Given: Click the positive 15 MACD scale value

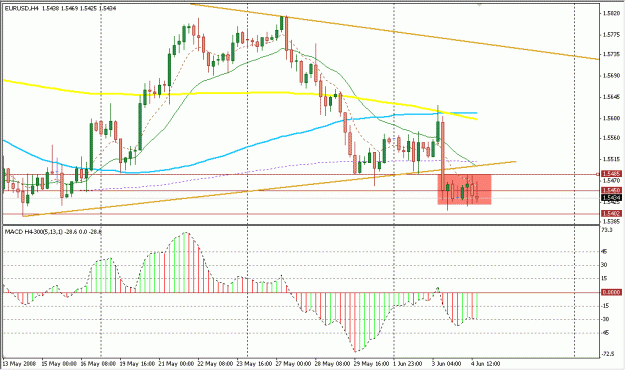Looking at the screenshot, I should [605, 279].
